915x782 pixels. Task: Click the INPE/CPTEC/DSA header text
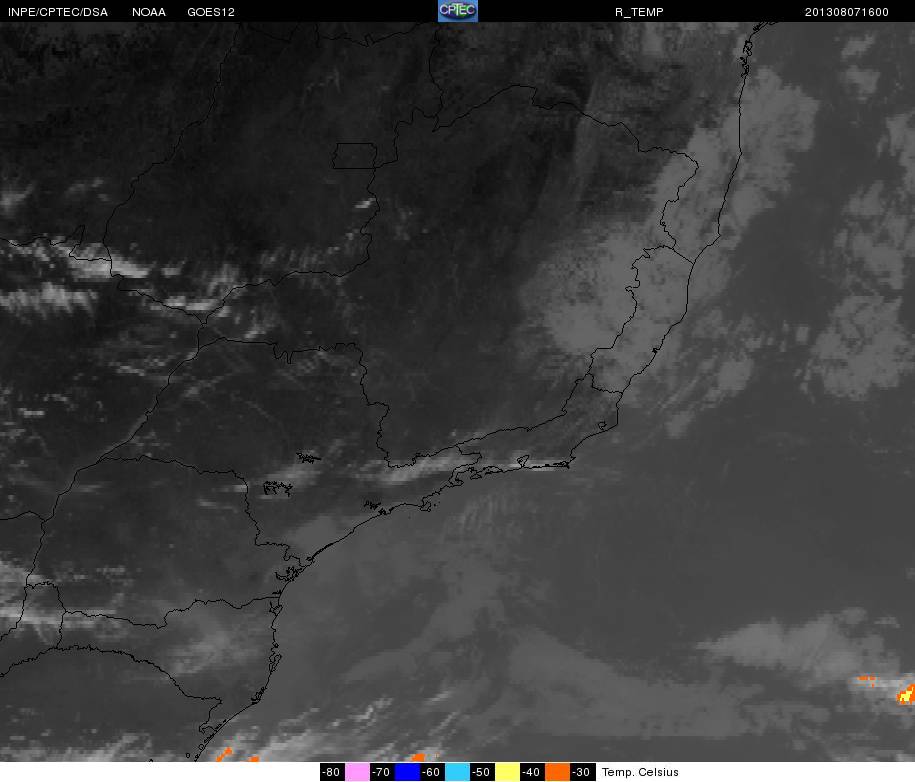point(58,12)
